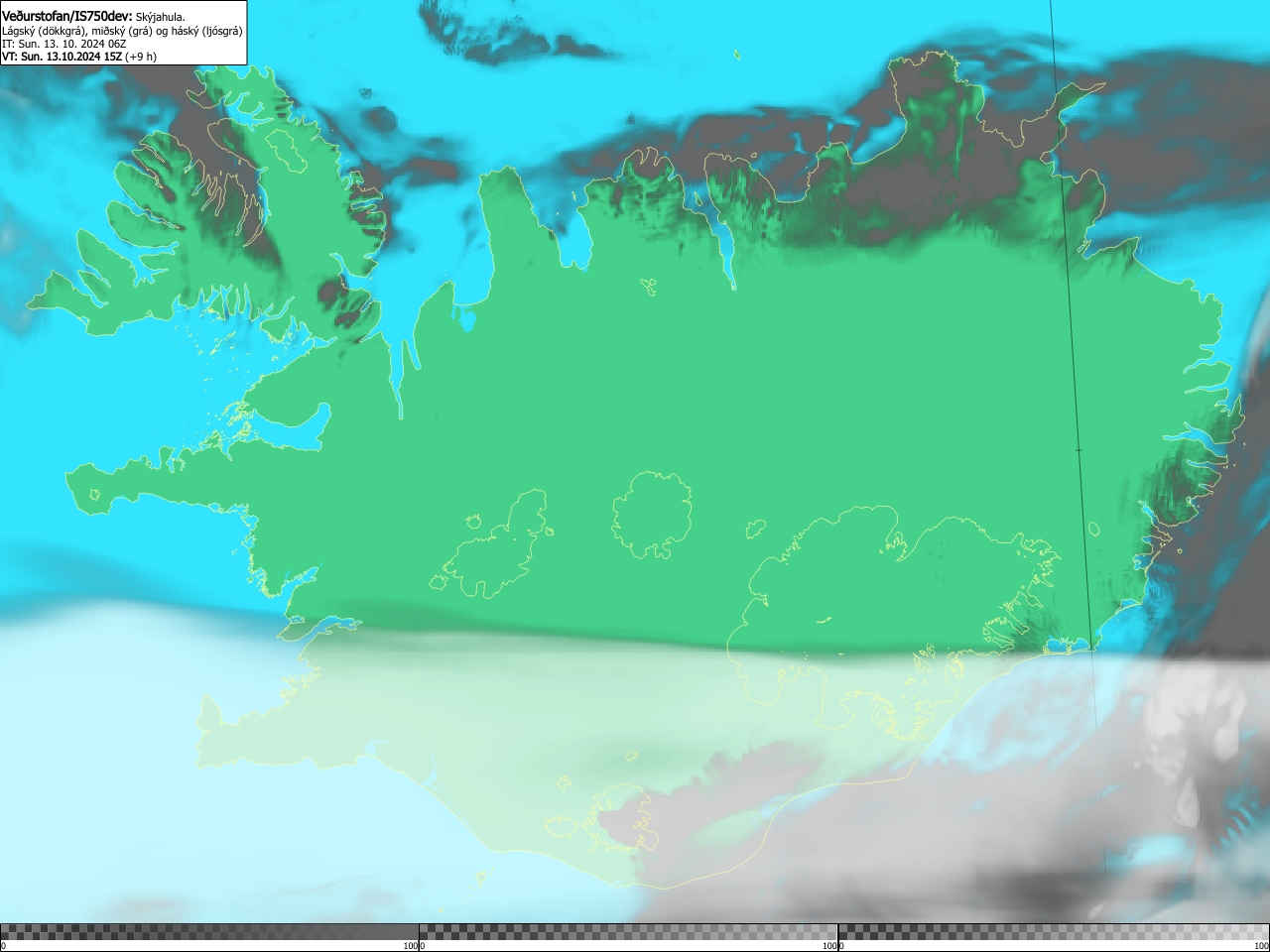This screenshot has height=952, width=1270.
Task: Click the title text 'Veðurstofan/IS750dev: Skýjahula.'
Action: click(x=93, y=17)
